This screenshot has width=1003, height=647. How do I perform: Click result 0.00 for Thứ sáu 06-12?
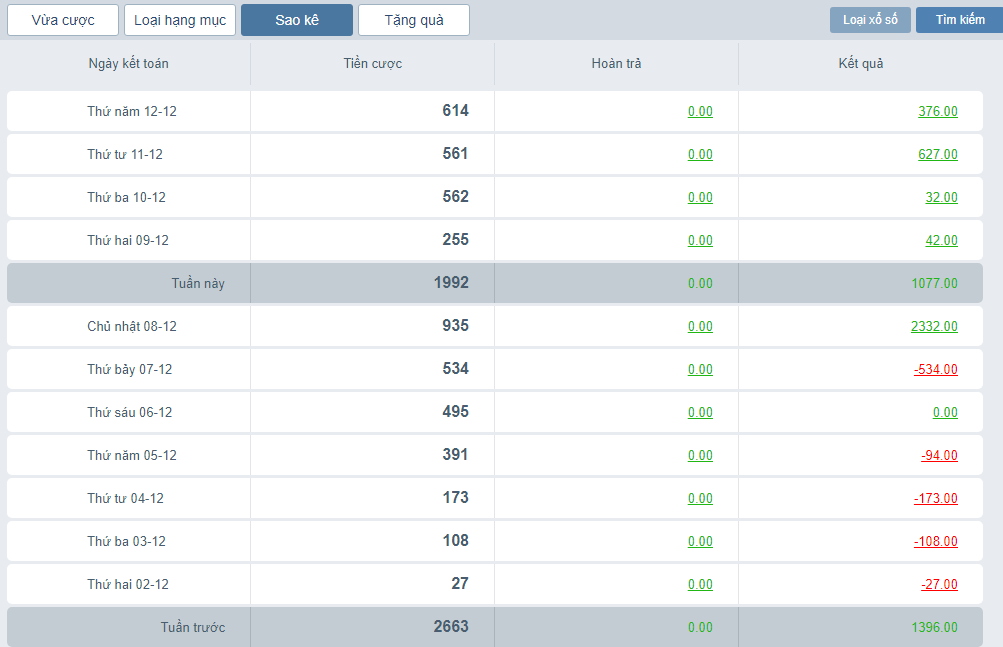point(944,413)
